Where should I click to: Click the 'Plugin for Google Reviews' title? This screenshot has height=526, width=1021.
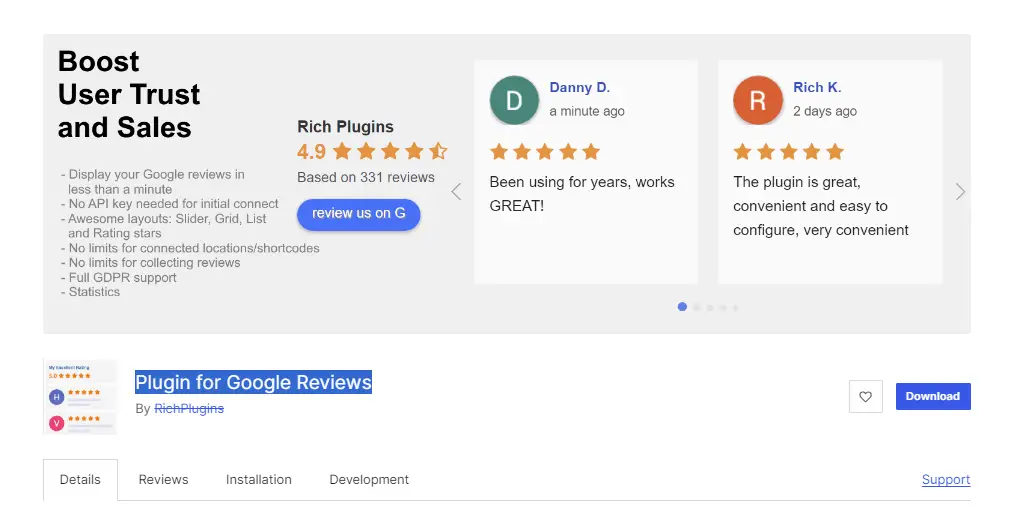[x=253, y=382]
